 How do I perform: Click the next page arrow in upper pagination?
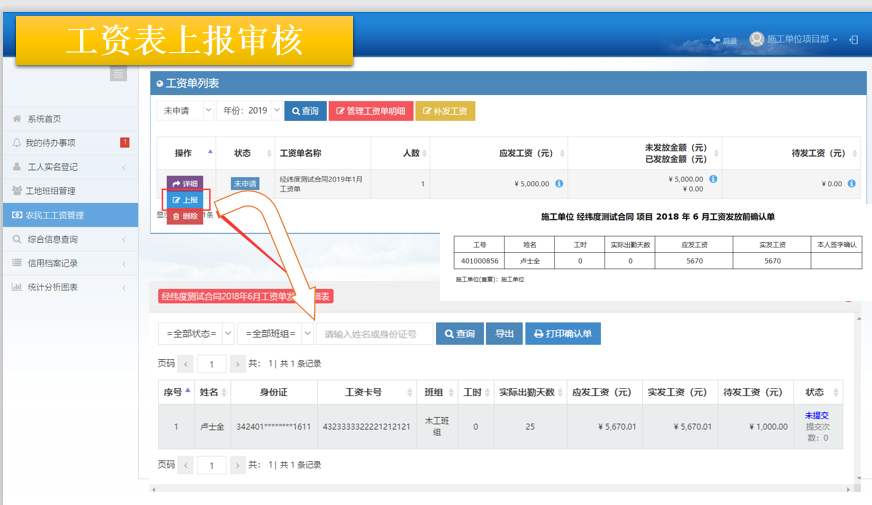[237, 364]
